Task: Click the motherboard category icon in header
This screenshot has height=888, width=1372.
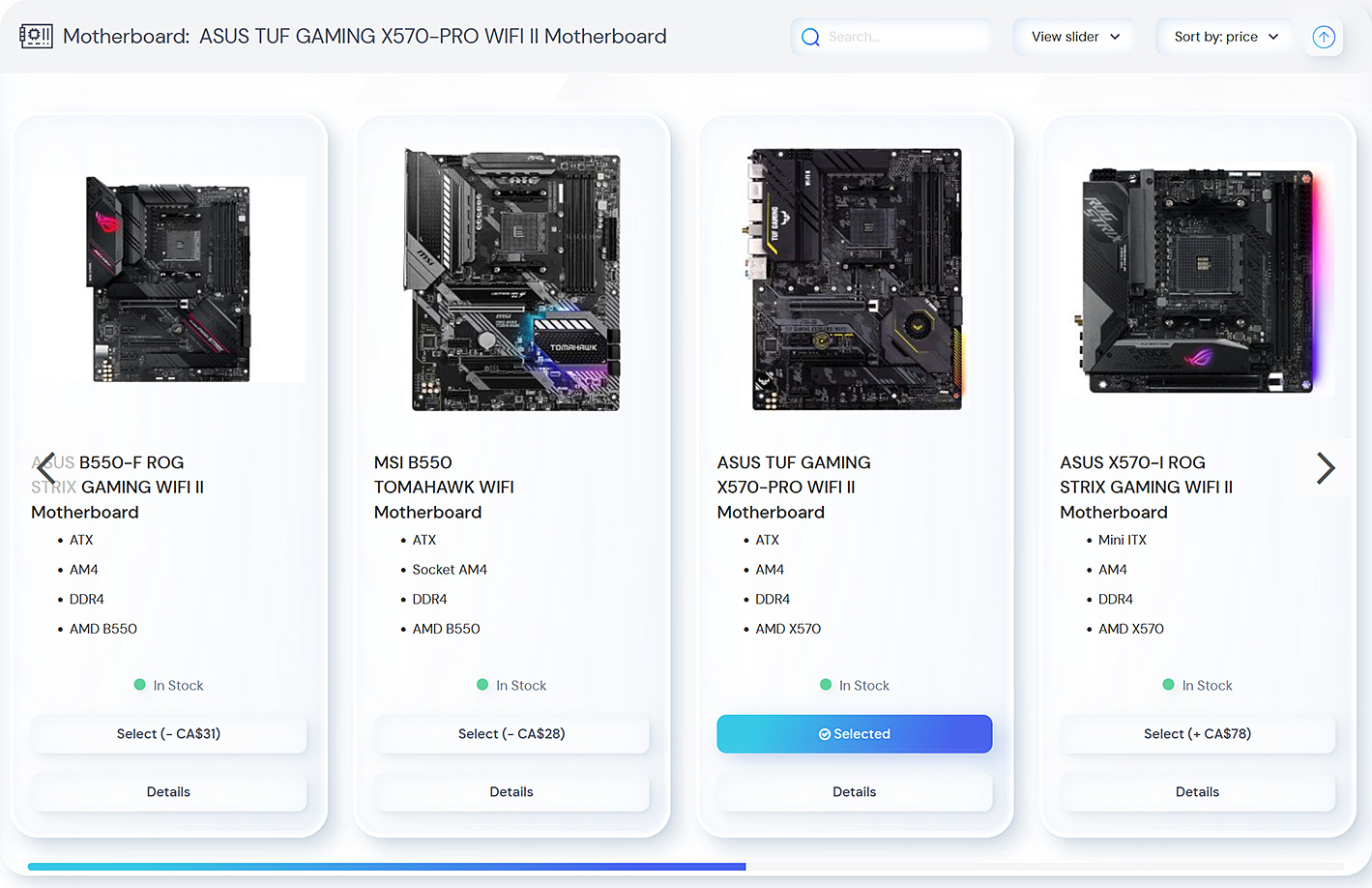Action: tap(36, 37)
